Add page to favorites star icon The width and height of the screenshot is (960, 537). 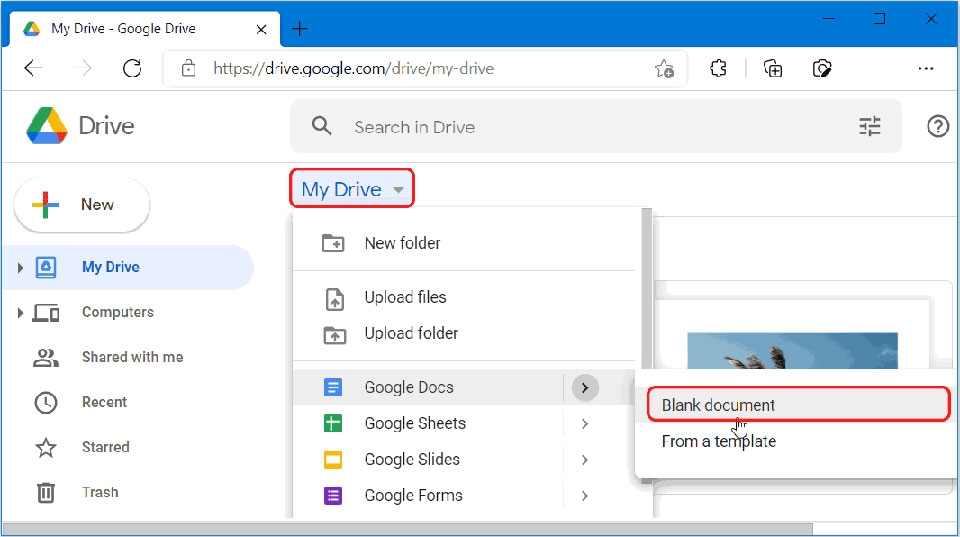[664, 69]
